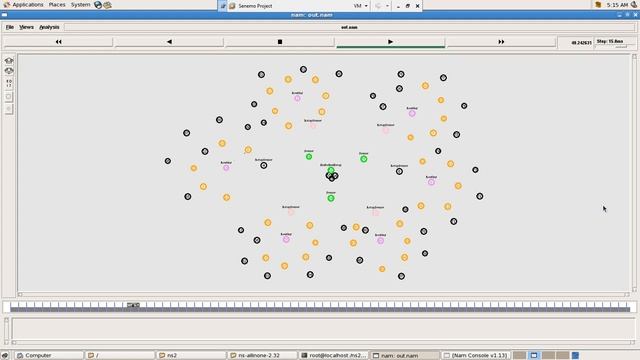Screen dimensions: 640x360
Task: Click the volume icon in the system tray
Action: coord(634,4)
